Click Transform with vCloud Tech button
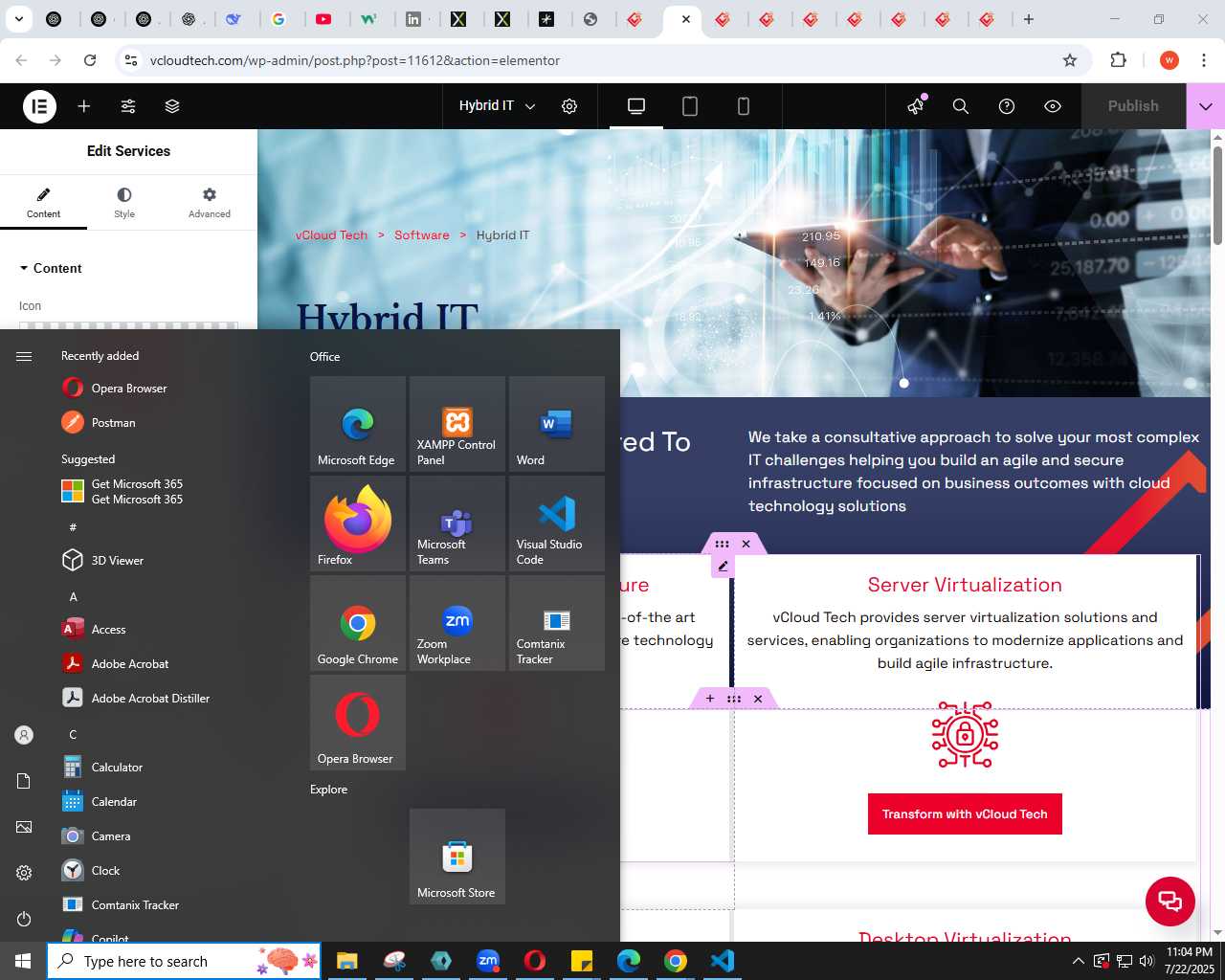 [x=965, y=813]
